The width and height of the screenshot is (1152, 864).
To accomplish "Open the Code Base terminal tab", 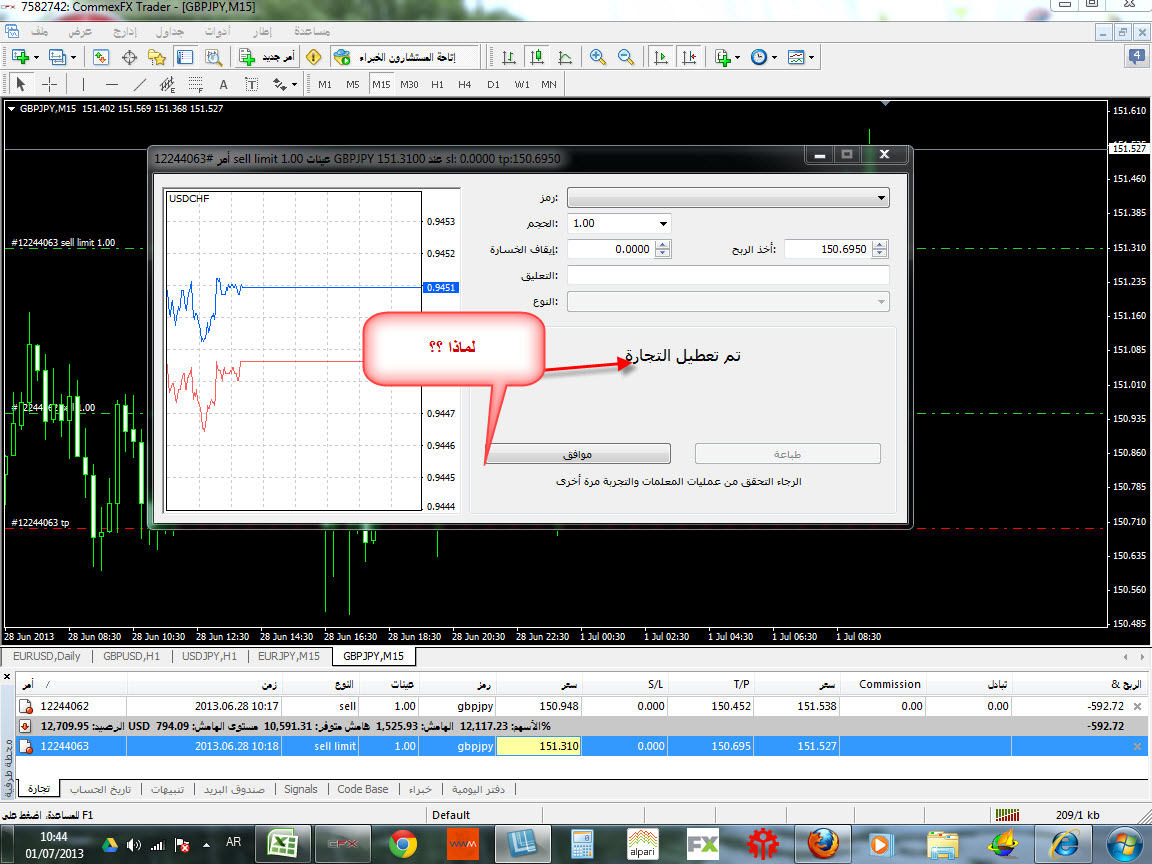I will click(x=362, y=789).
